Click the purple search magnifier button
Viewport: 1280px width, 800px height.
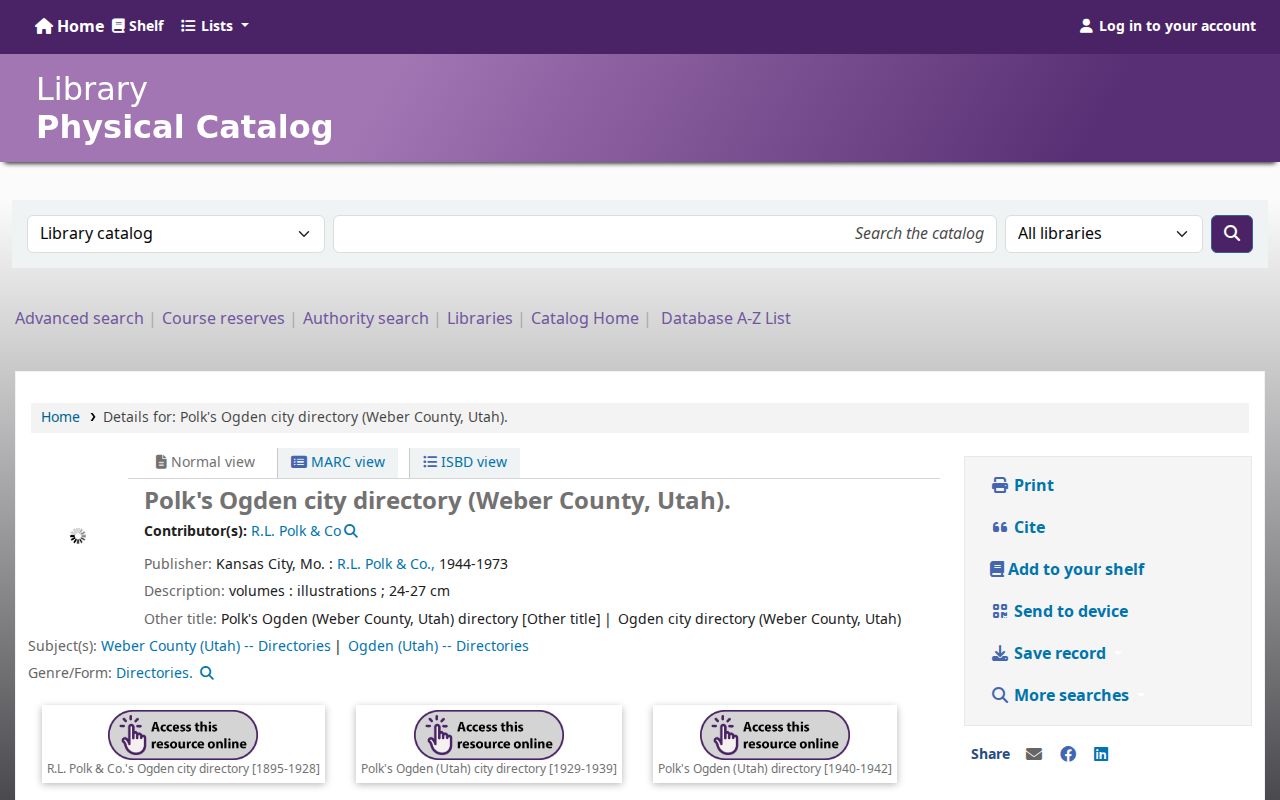(x=1232, y=234)
